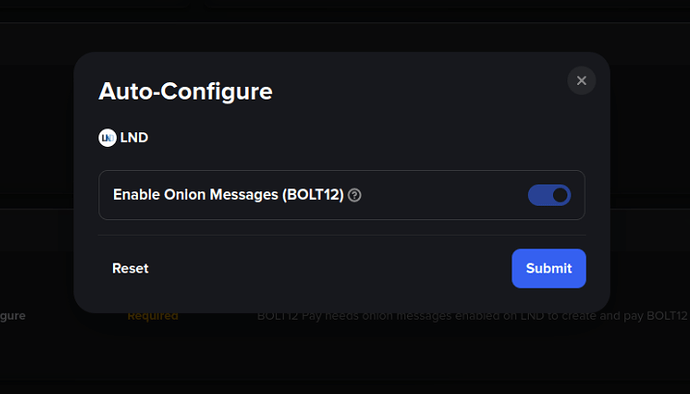Disable onion messages using the blue switch
The image size is (690, 394).
(x=549, y=195)
